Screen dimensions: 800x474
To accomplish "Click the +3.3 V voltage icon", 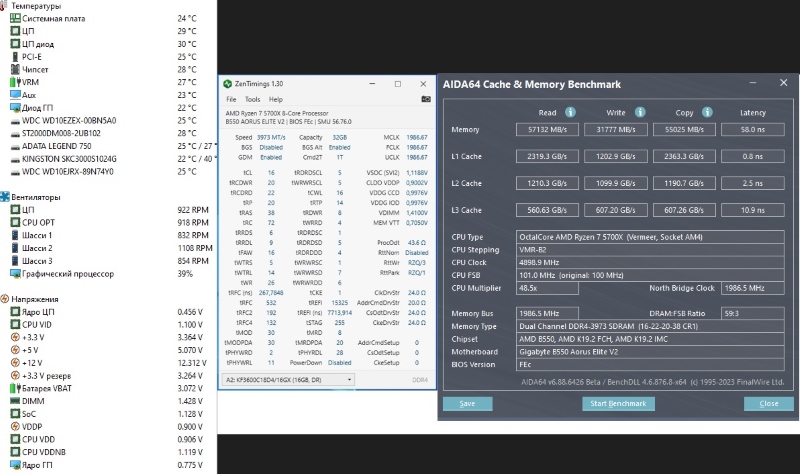I will point(15,337).
